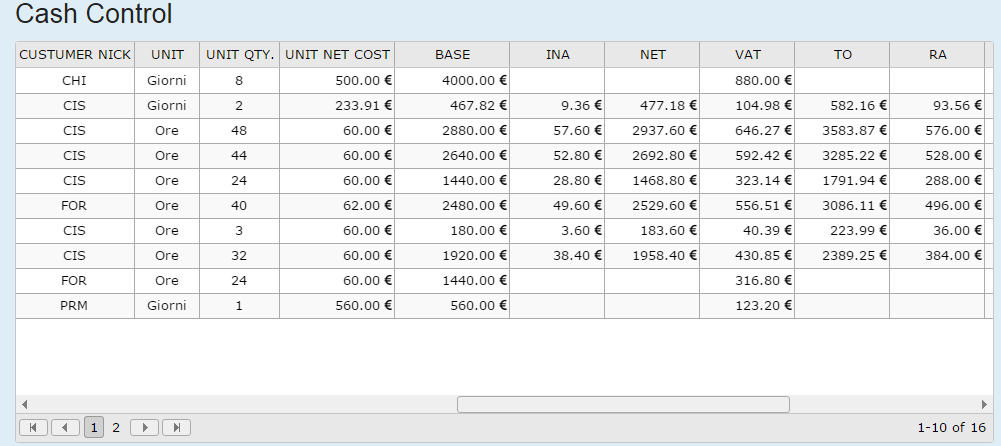Click the 3583.87 € TO cell

coord(842,130)
